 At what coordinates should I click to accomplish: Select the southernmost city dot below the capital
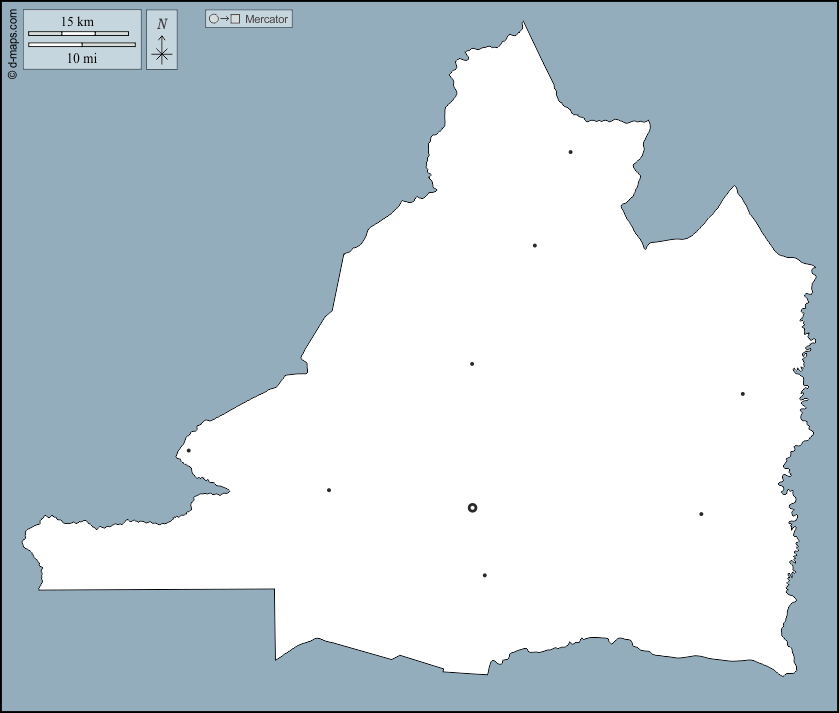point(485,575)
